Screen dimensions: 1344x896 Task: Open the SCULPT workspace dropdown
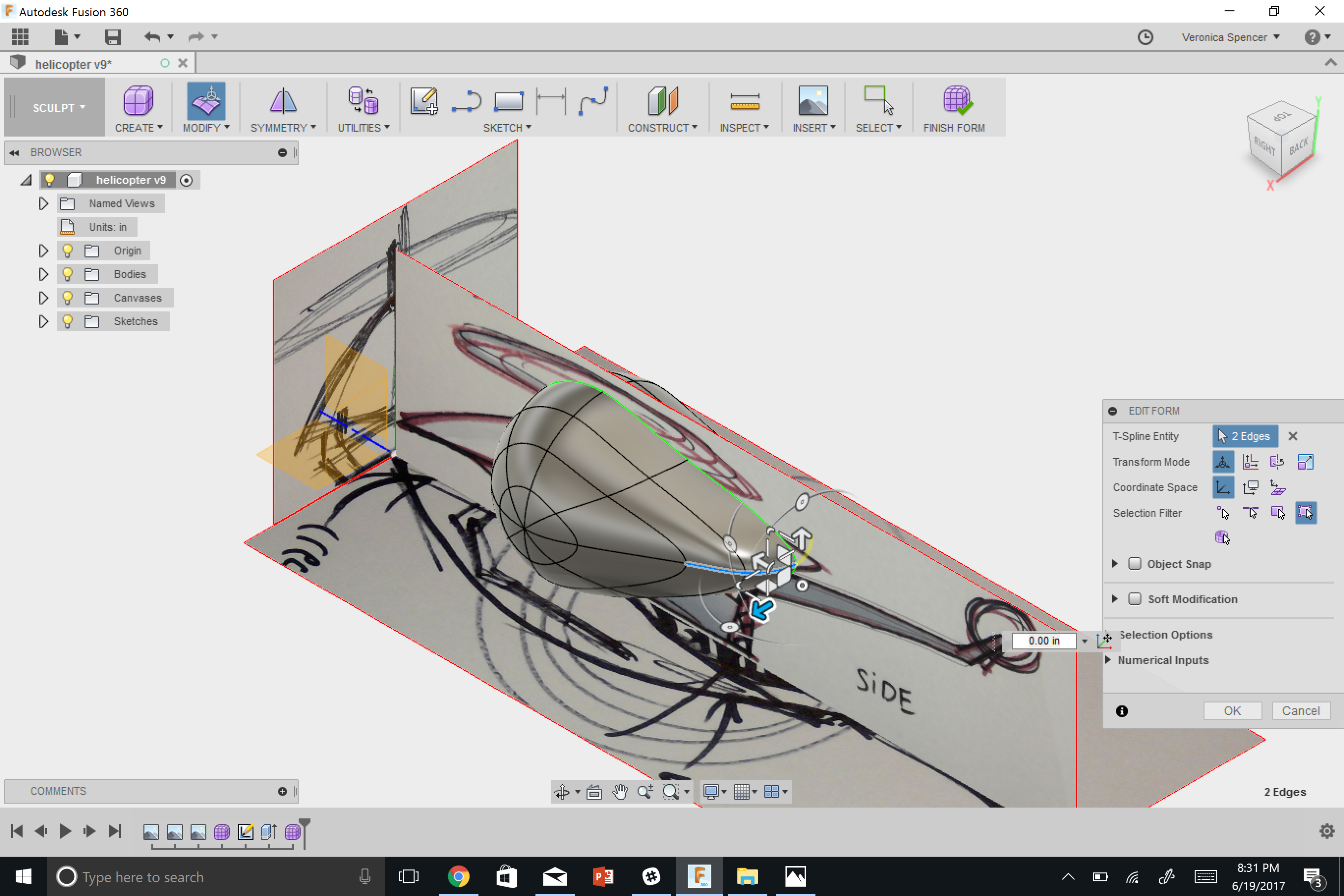pyautogui.click(x=57, y=108)
